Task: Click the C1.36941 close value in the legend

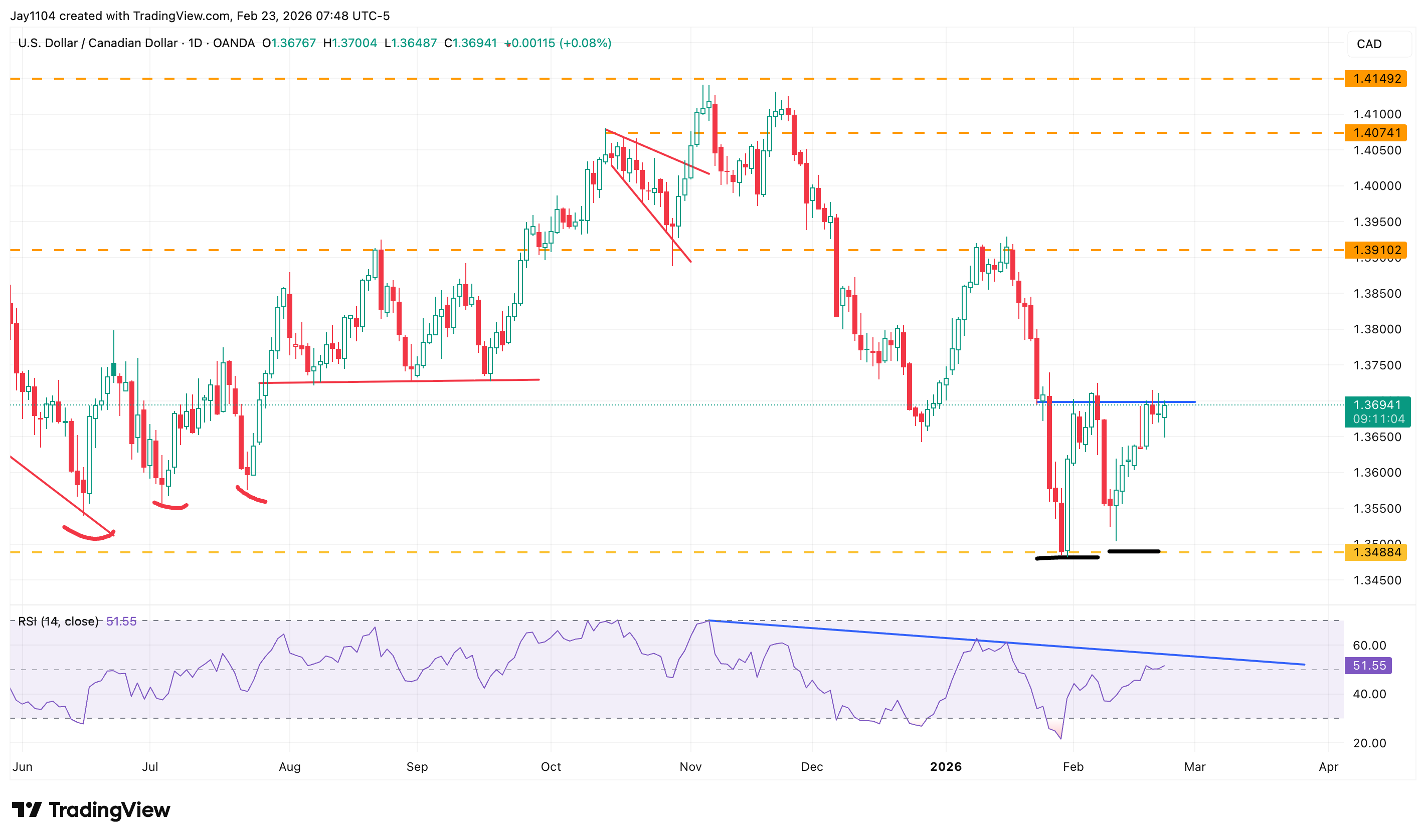Action: 470,43
